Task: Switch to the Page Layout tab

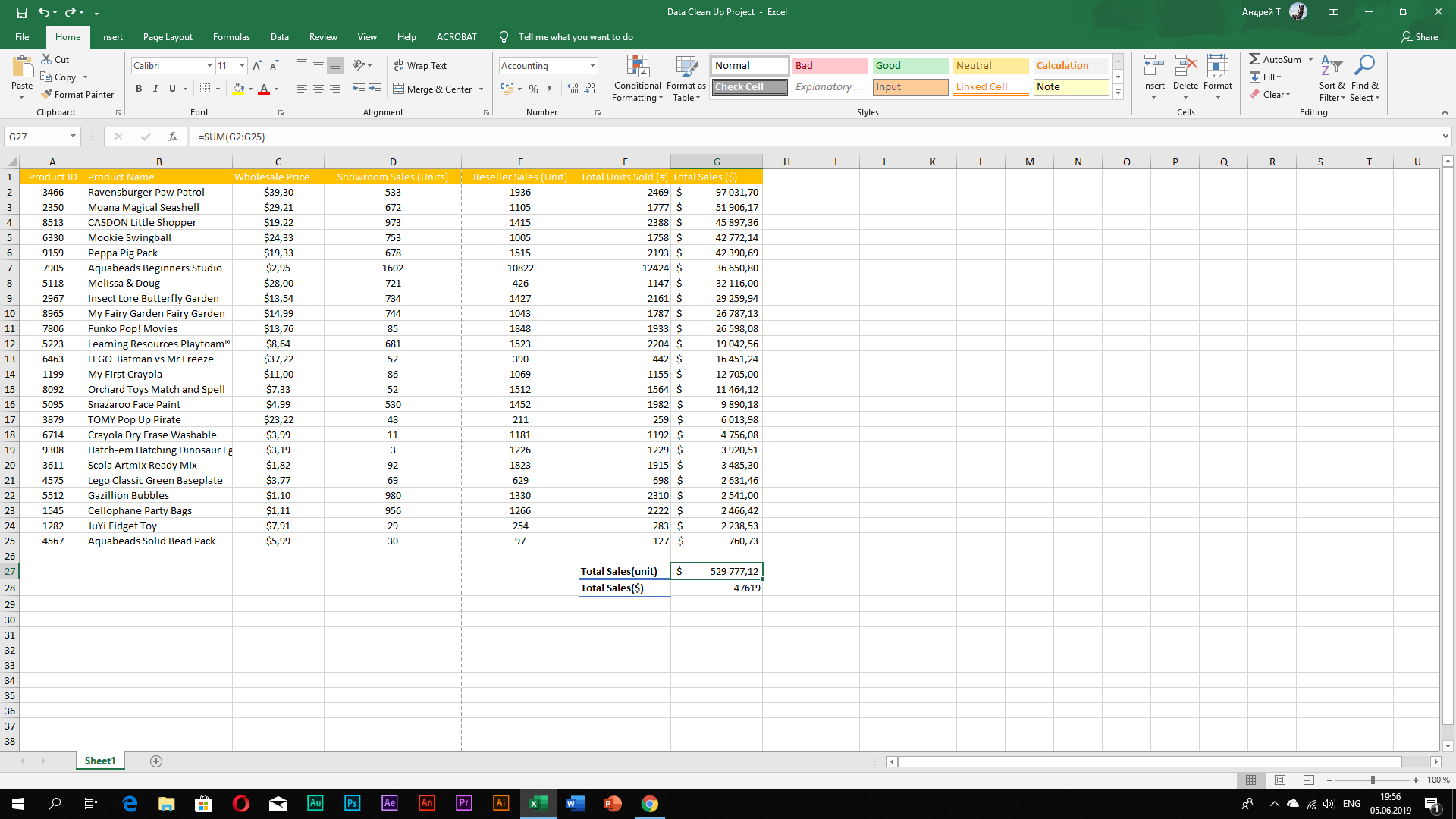Action: [168, 36]
